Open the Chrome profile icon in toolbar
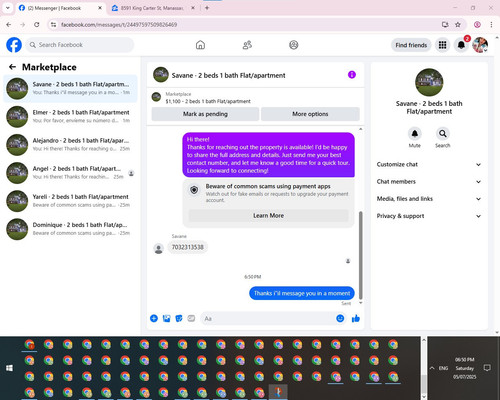This screenshot has width=500, height=400. click(477, 24)
